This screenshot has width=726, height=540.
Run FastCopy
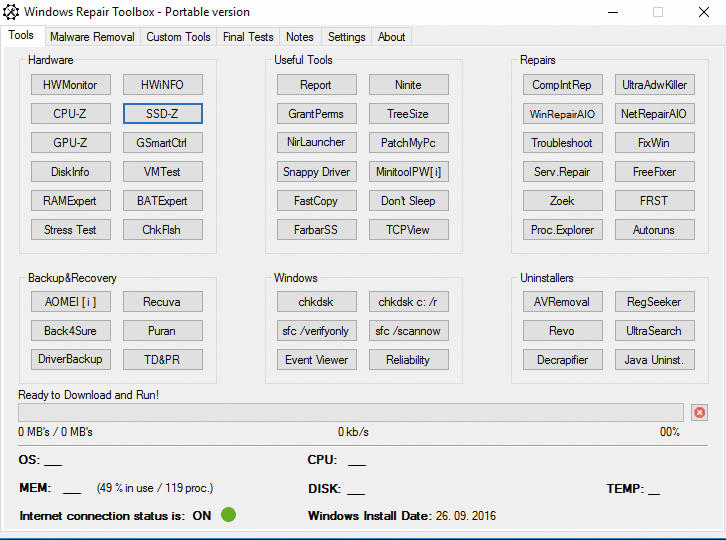(317, 201)
